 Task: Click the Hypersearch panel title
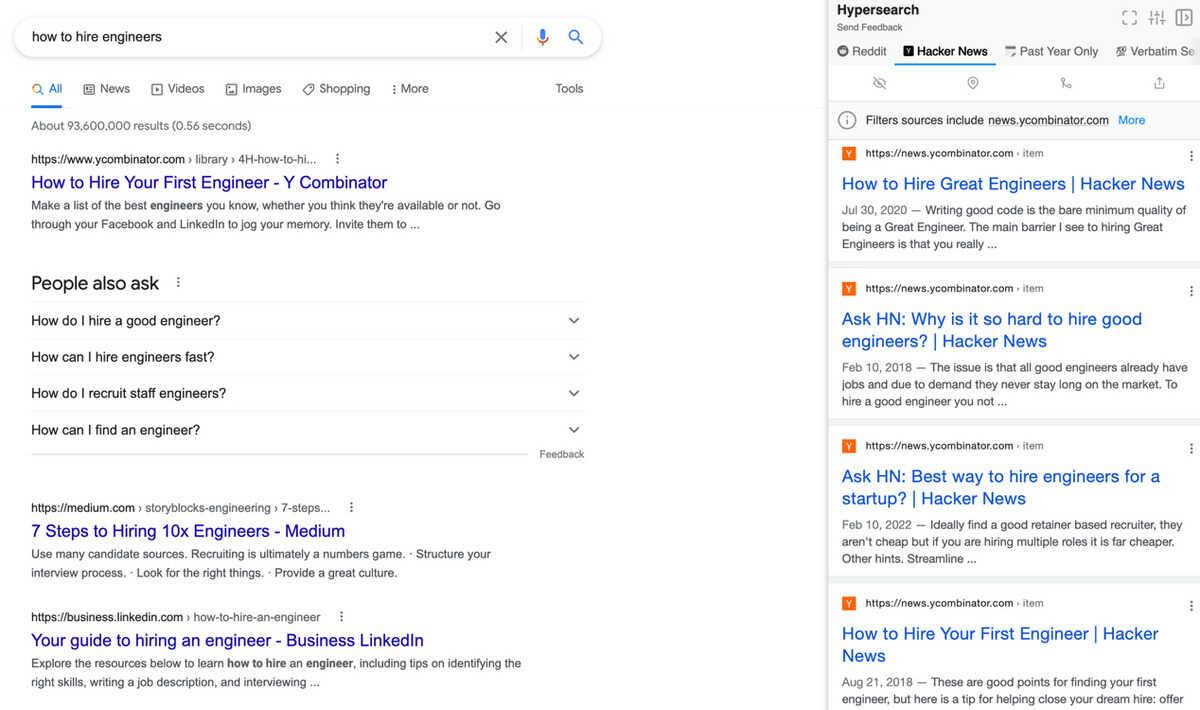pyautogui.click(x=878, y=10)
